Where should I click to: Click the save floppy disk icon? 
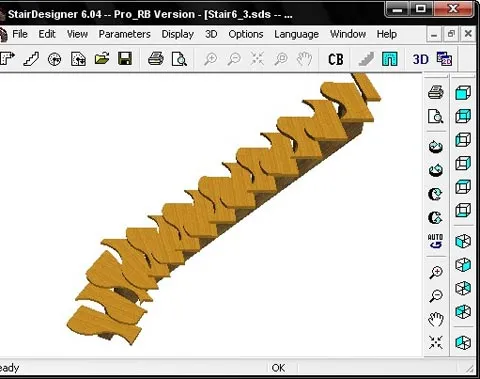point(125,59)
